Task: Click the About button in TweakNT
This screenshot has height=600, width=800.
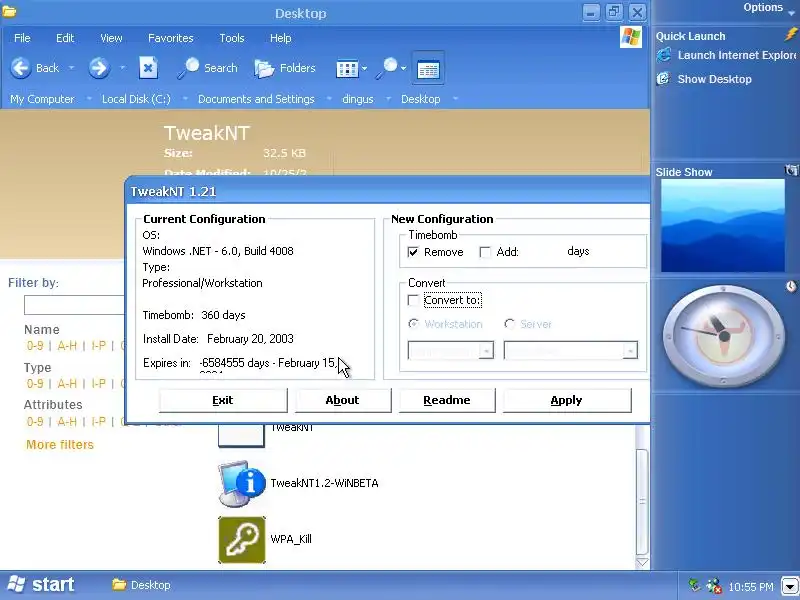Action: click(343, 401)
